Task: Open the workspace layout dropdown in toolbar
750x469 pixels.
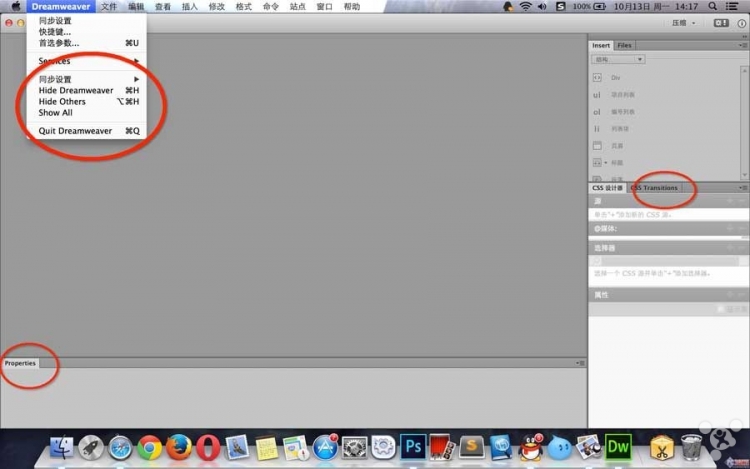Action: tap(683, 22)
